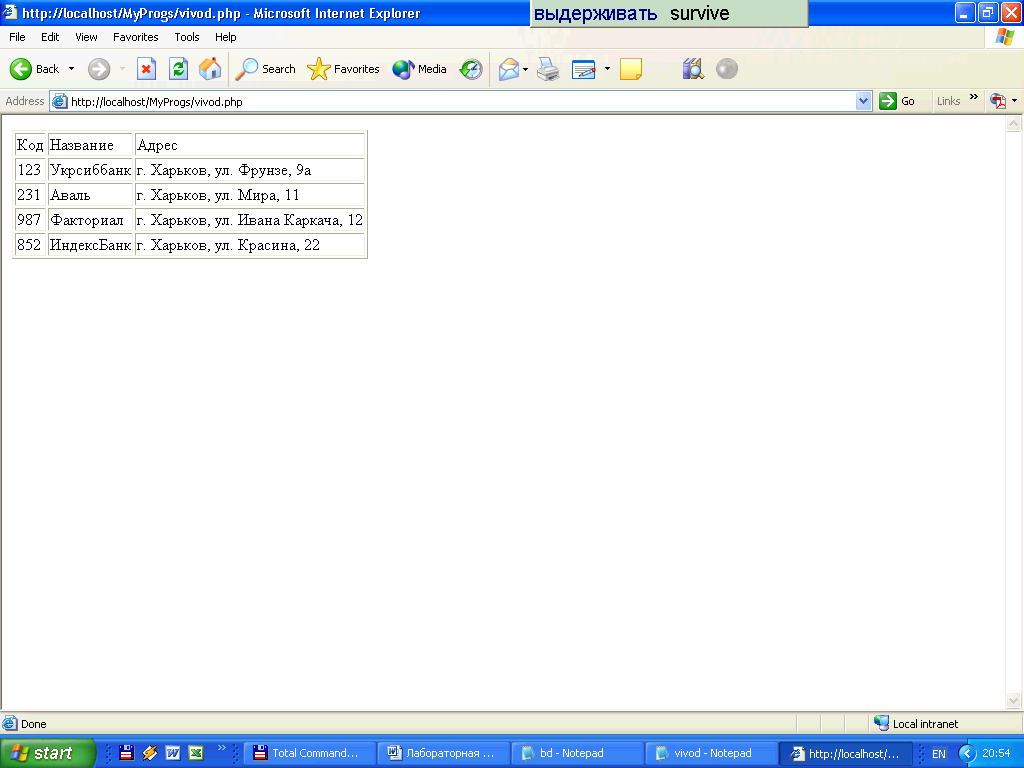This screenshot has height=768, width=1024.
Task: Expand the Edit button dropdown arrow
Action: (607, 69)
